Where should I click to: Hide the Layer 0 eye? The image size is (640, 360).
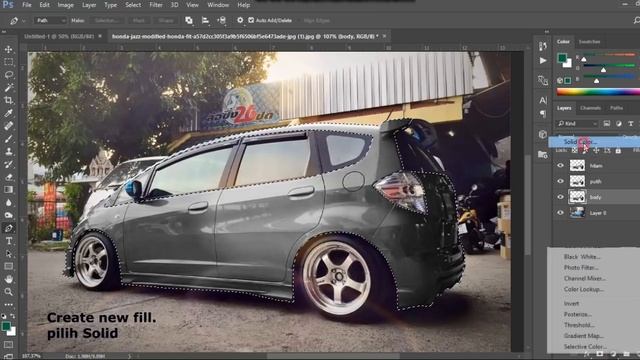pos(560,212)
